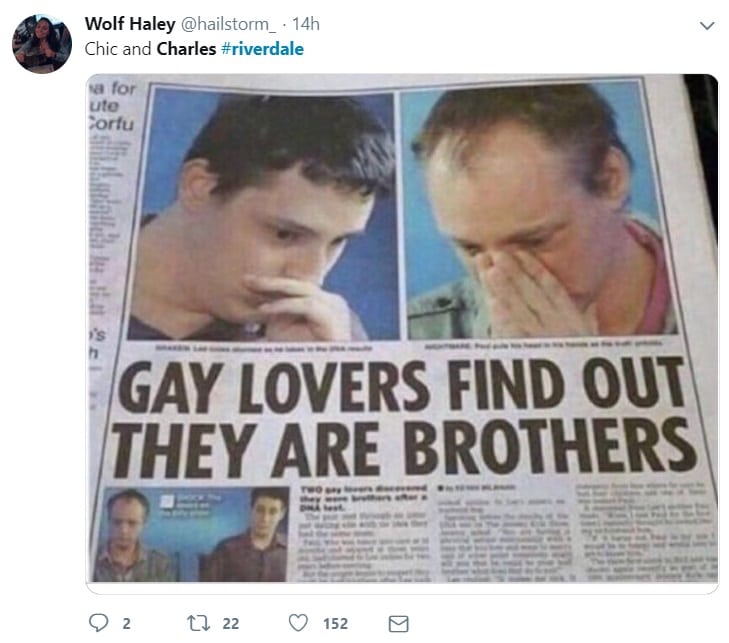Screen dimensions: 729x643
Task: Click the blurry article body text columns
Action: [x=504, y=532]
